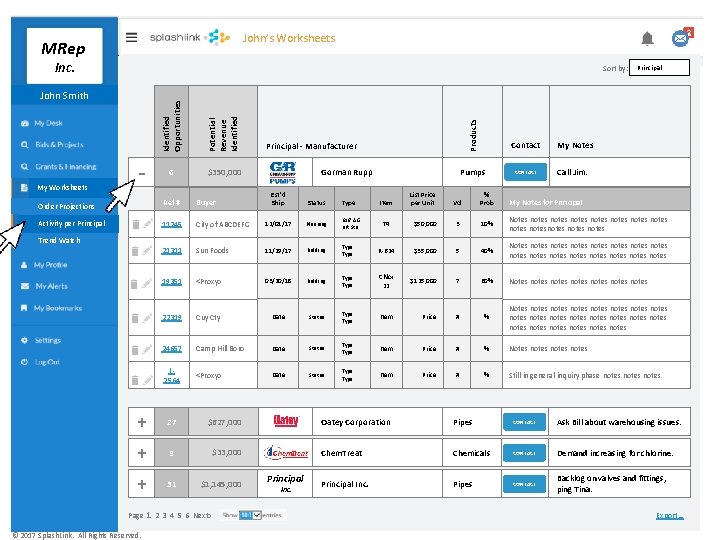Collapse the Gorman Rupp row
Screen dimensions: 720x540
point(142,173)
